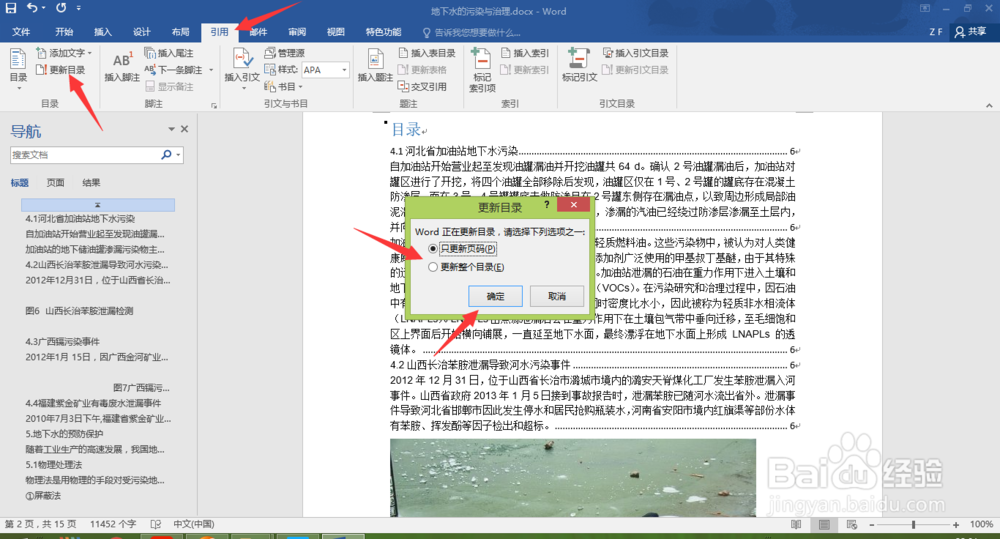Open the APA style dropdown
This screenshot has width=1000, height=539.
point(344,70)
